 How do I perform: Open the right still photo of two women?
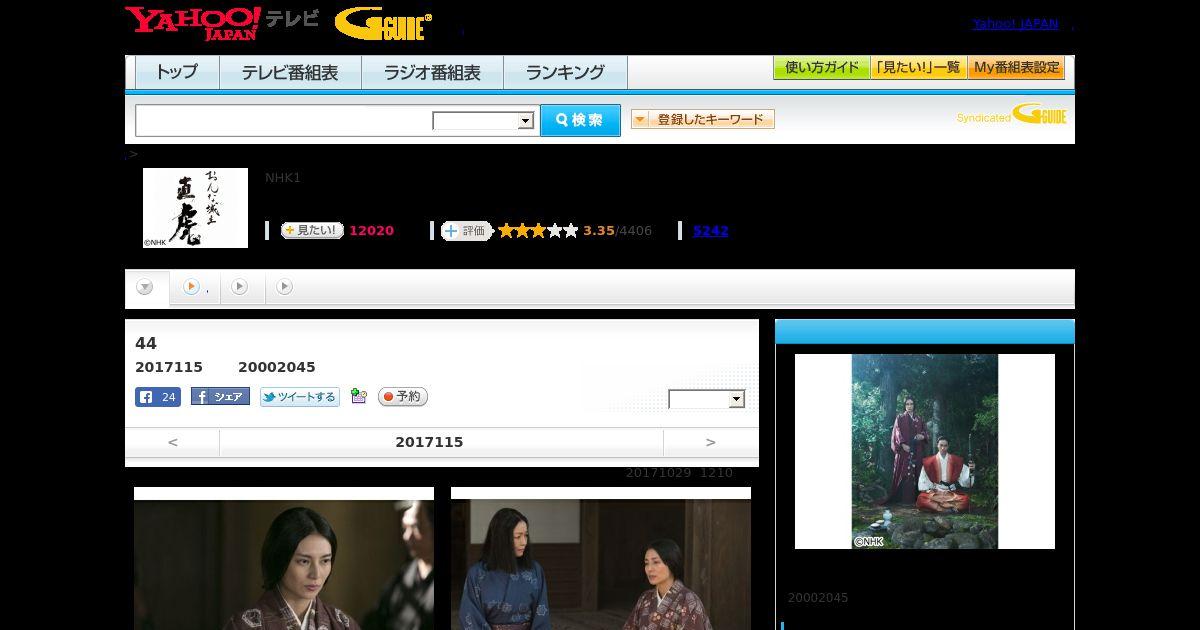pyautogui.click(x=601, y=559)
